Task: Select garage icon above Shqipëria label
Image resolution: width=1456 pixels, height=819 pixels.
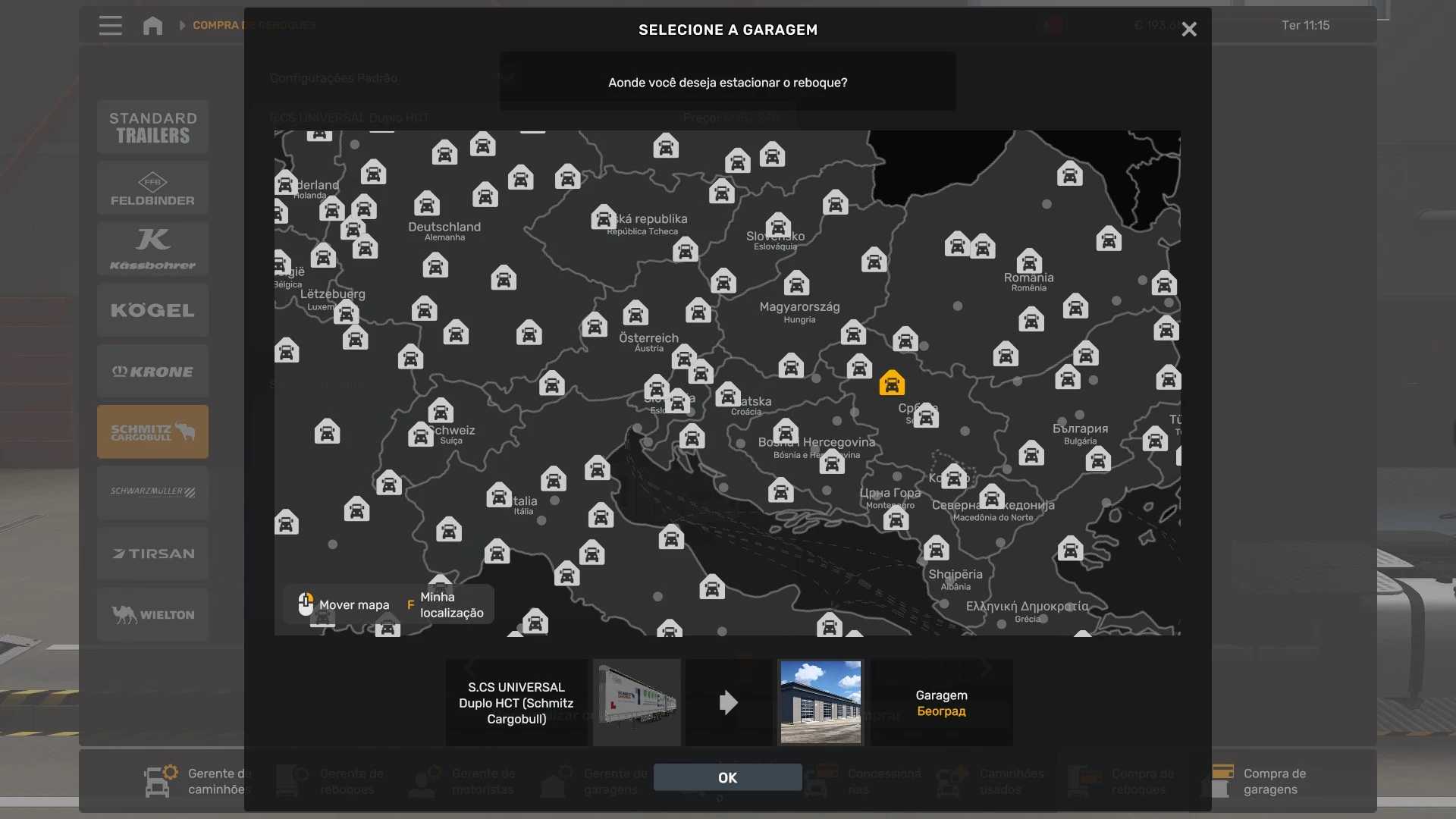Action: [x=936, y=548]
